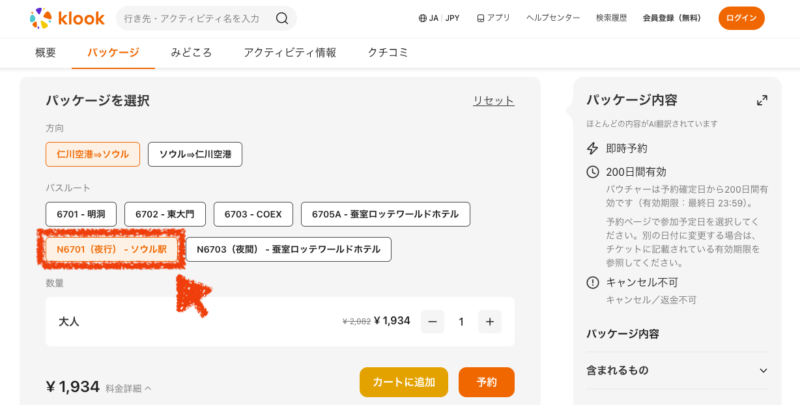
Task: Open 検索履歴
Action: [x=611, y=18]
